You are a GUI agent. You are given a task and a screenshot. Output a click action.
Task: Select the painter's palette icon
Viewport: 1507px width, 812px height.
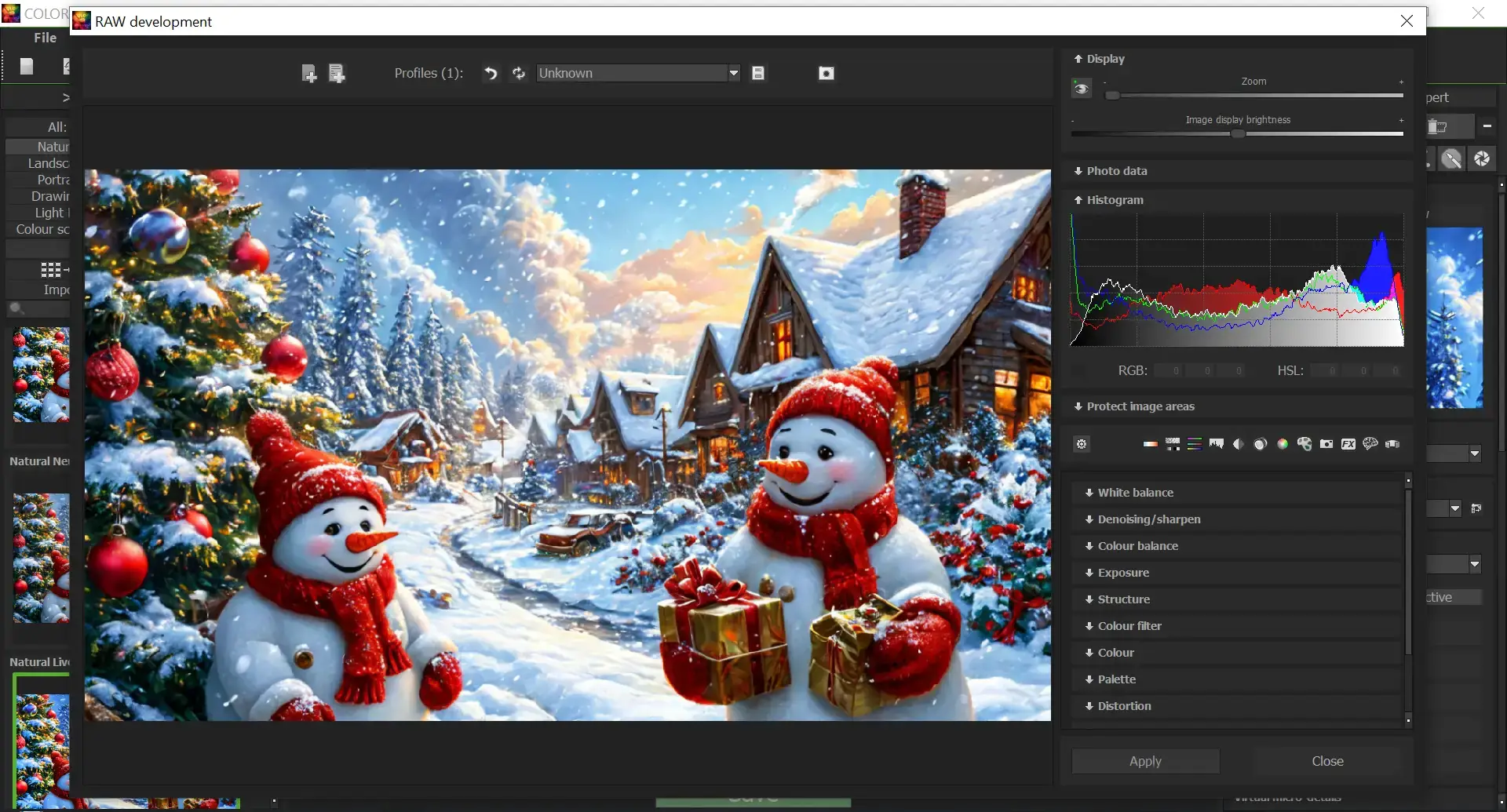point(1304,444)
